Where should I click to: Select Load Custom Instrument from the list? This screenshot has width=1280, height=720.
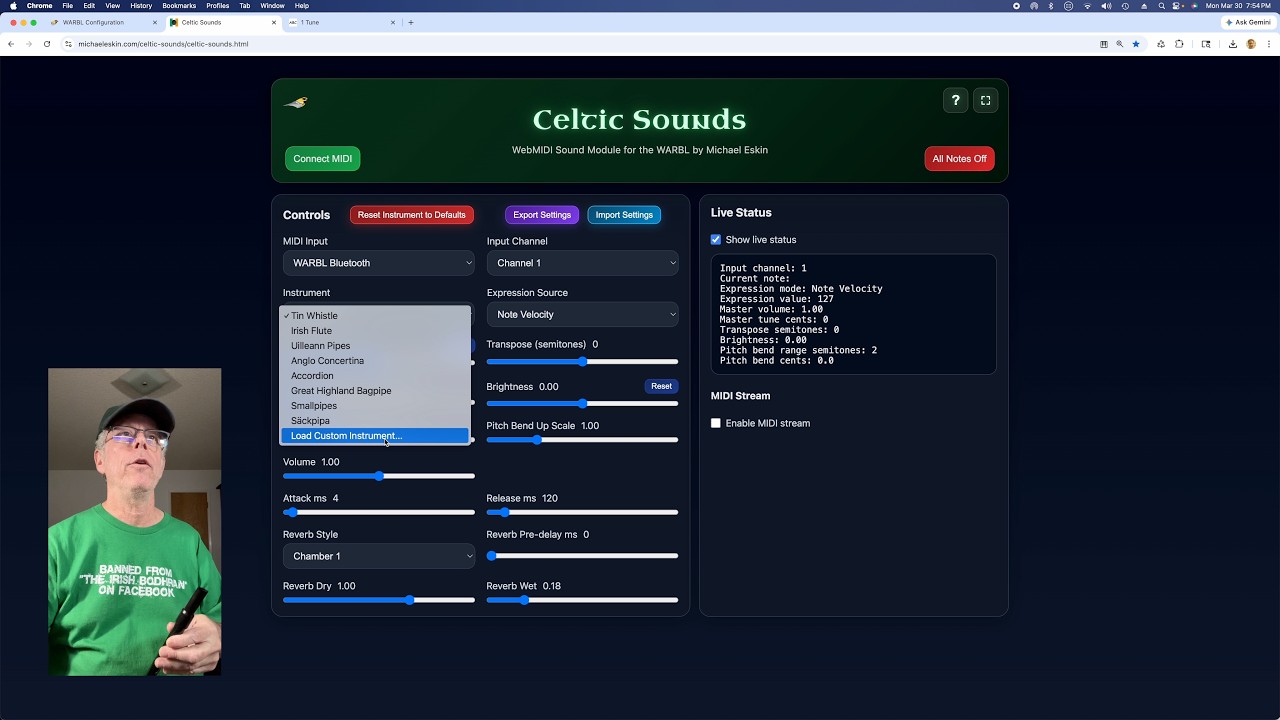(x=346, y=436)
